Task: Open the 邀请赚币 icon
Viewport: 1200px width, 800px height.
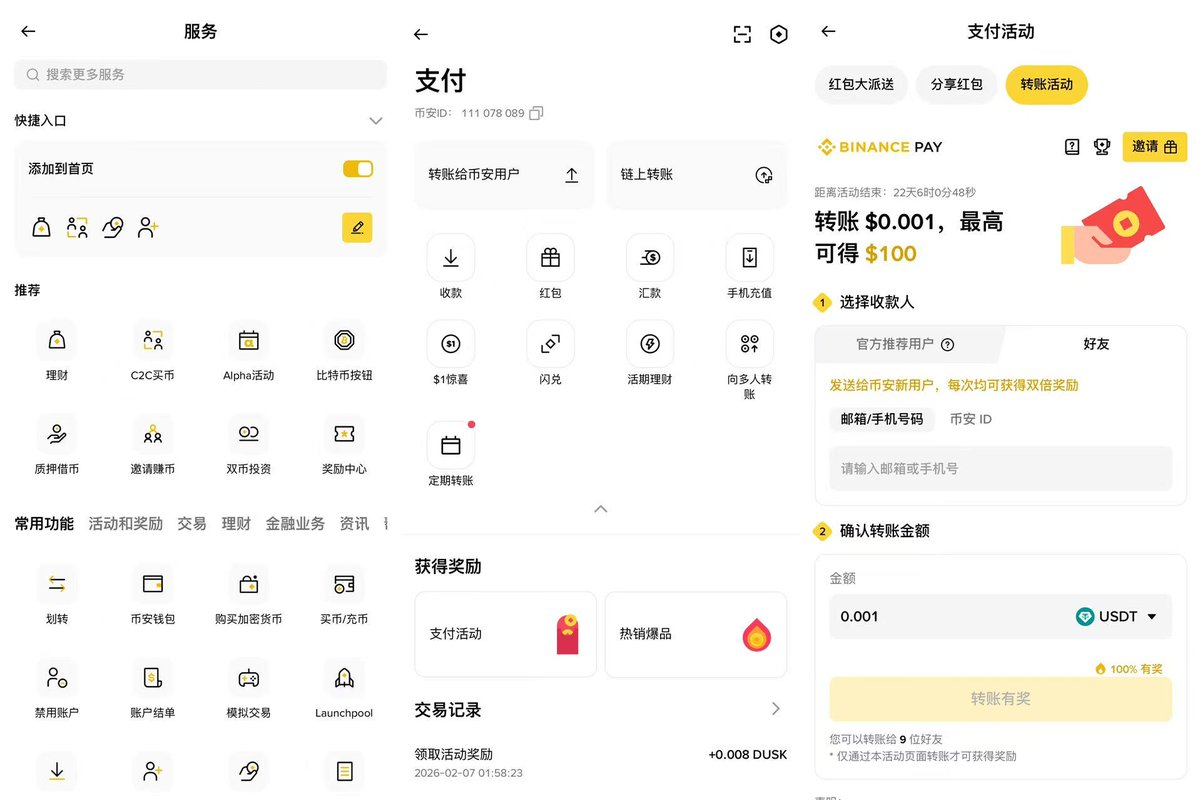Action: coord(153,434)
